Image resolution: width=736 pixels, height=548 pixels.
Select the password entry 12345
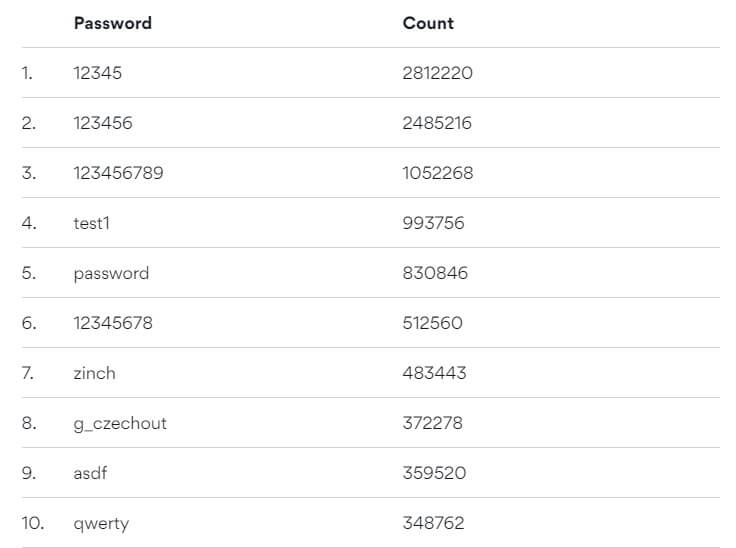tap(98, 73)
